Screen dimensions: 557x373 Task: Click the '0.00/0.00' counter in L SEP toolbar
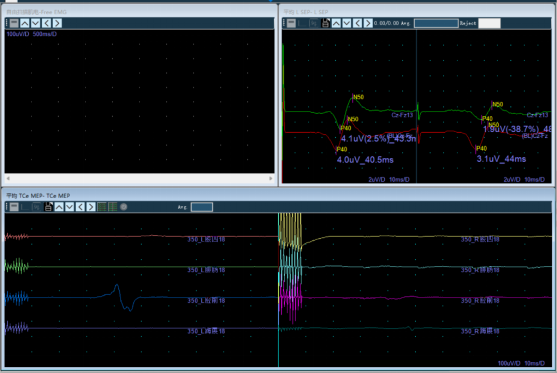pos(386,23)
